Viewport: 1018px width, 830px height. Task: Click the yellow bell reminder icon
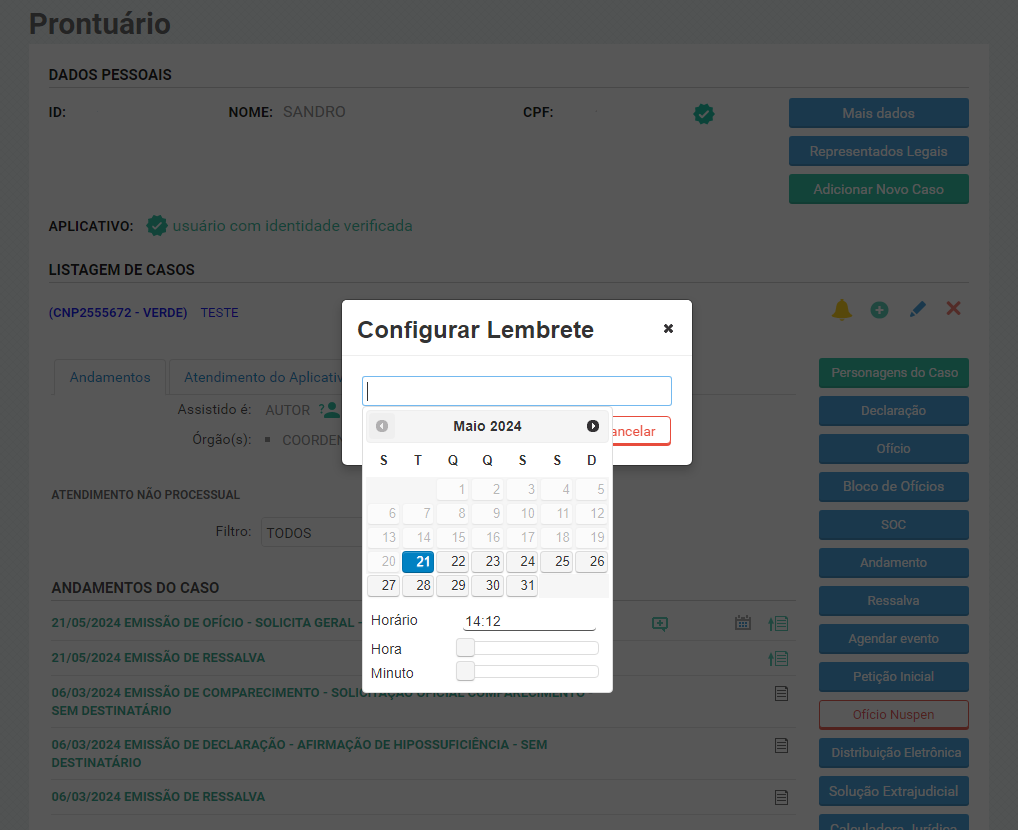[x=842, y=310]
